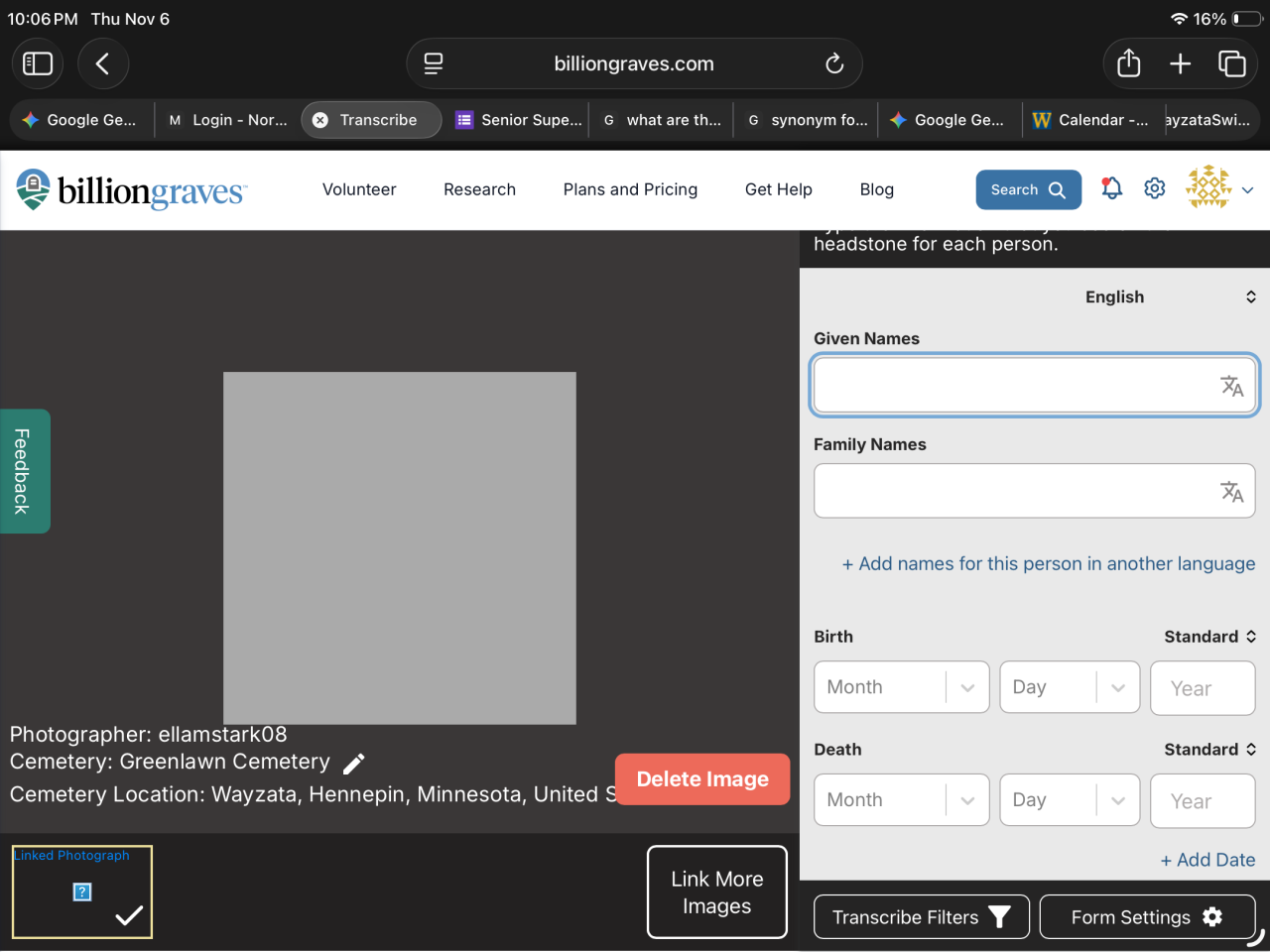Switch to the synonym fo... tab

[808, 120]
